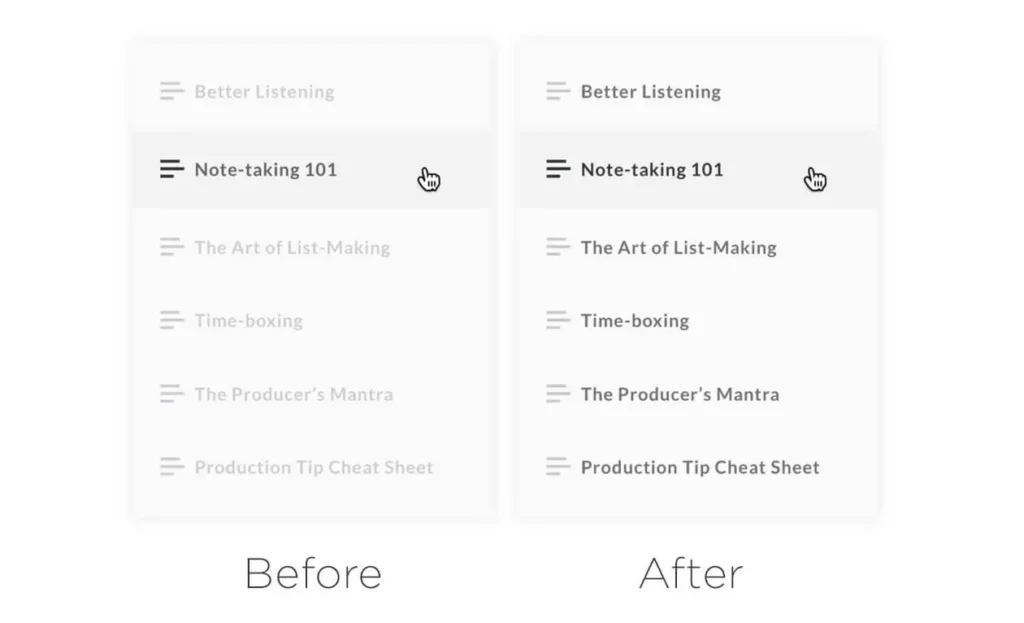Viewport: 1024px width, 623px height.
Task: Click list icon beside Better Listening in Before panel
Action: click(x=172, y=92)
